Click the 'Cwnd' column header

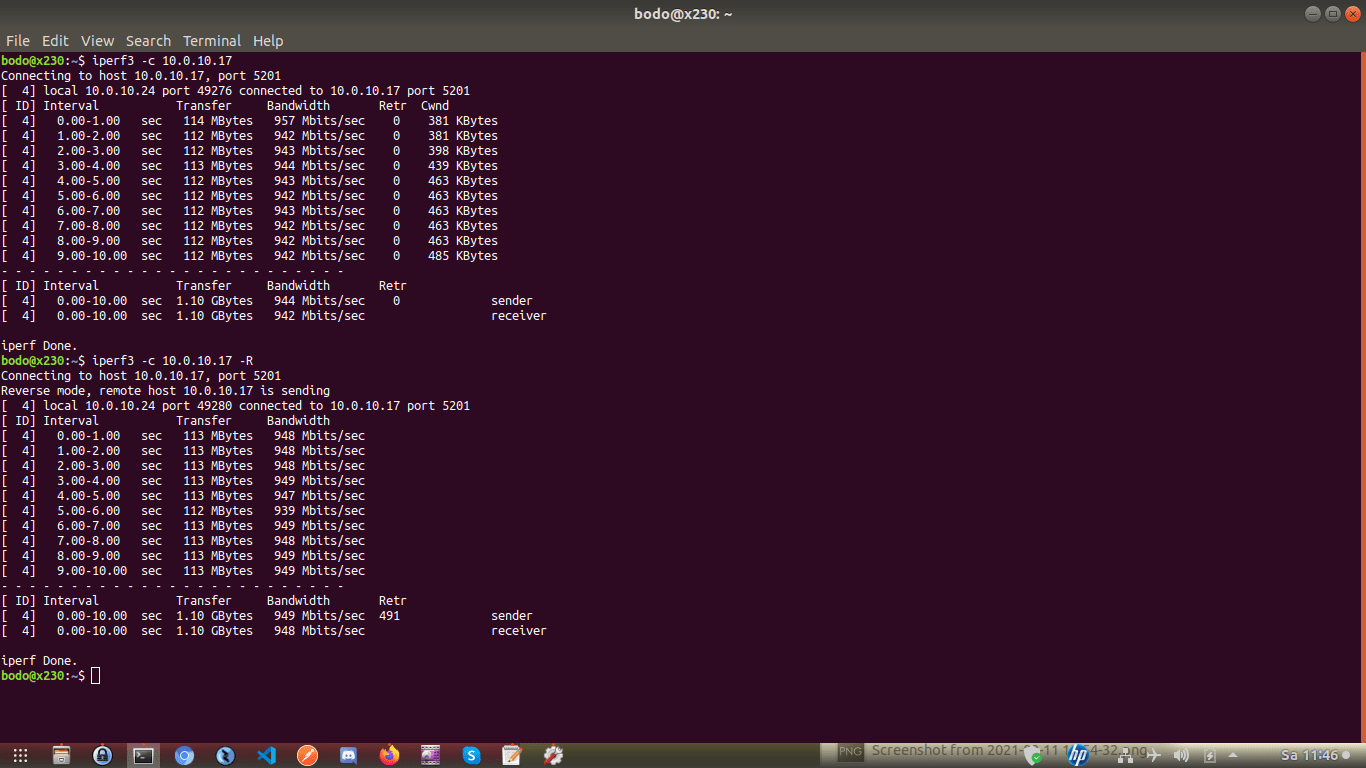click(435, 106)
